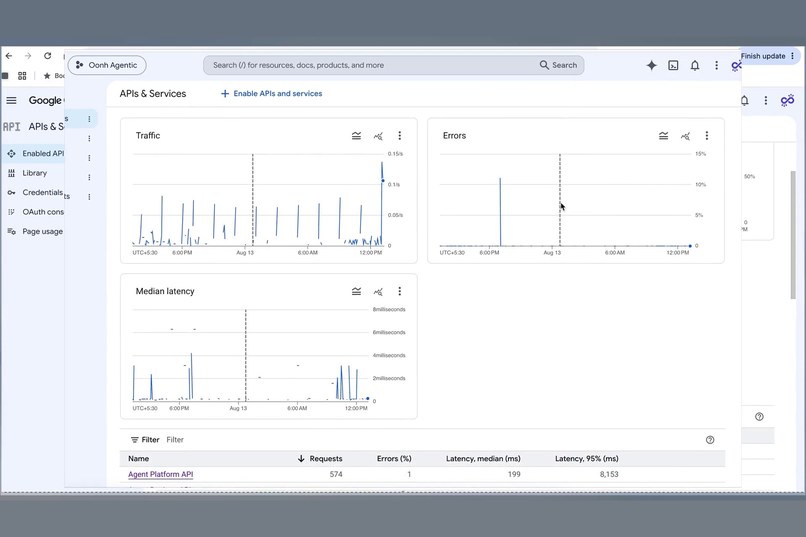
Task: Click Google logo in background window
Action: pyautogui.click(x=45, y=101)
